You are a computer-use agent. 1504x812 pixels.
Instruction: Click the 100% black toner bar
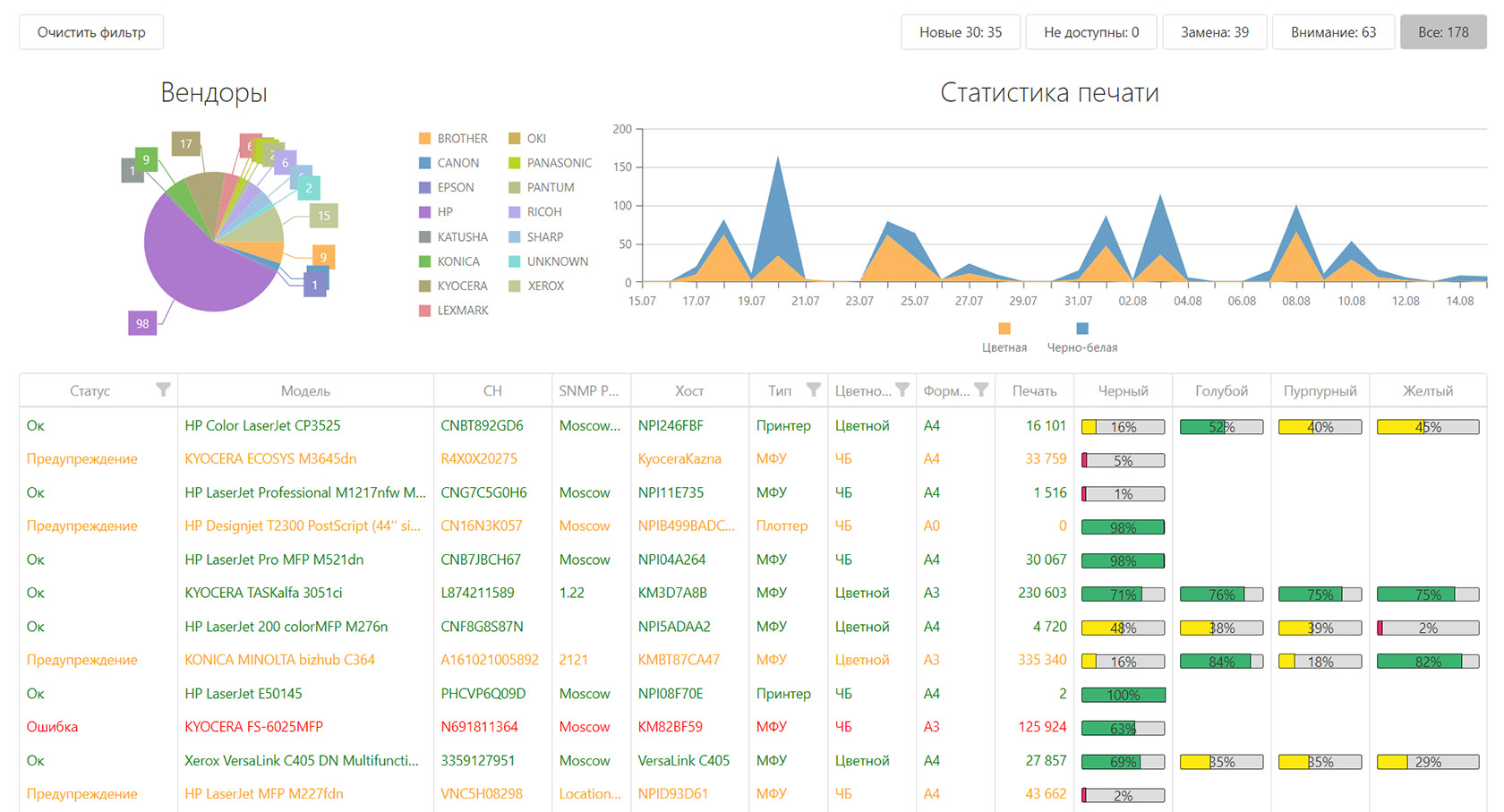click(x=1124, y=695)
